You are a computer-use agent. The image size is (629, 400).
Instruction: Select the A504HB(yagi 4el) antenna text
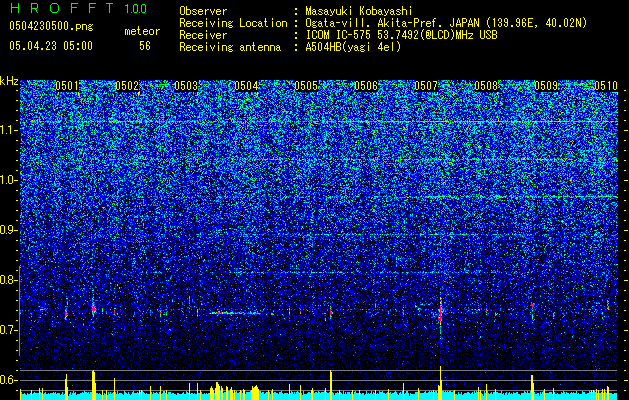click(x=353, y=47)
